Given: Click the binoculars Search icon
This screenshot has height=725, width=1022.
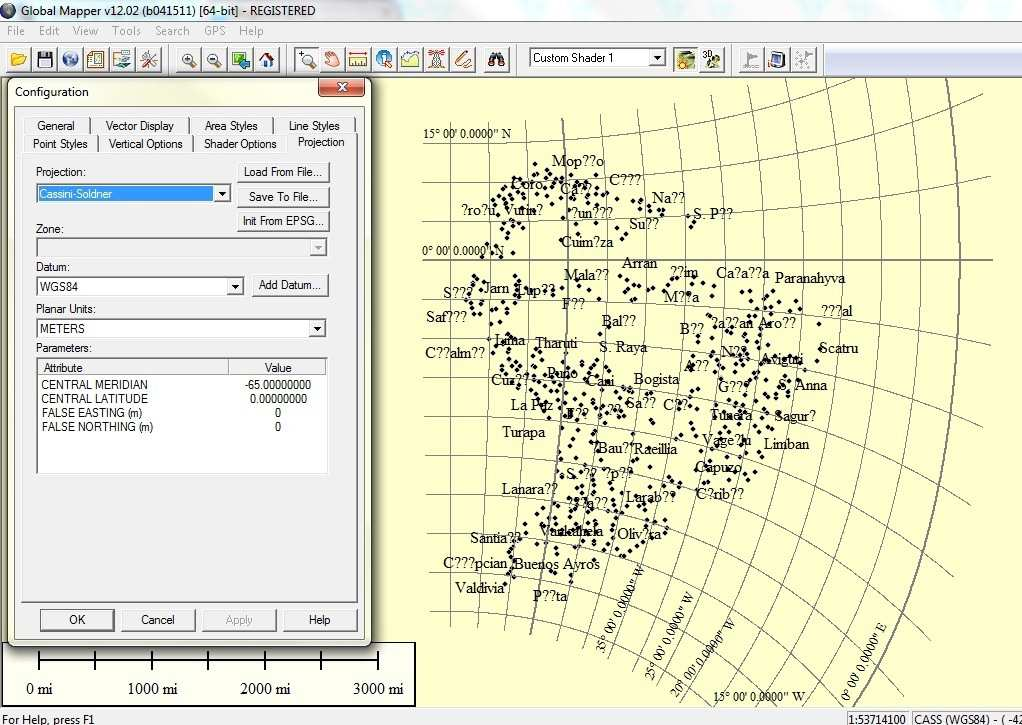Looking at the screenshot, I should tap(497, 59).
